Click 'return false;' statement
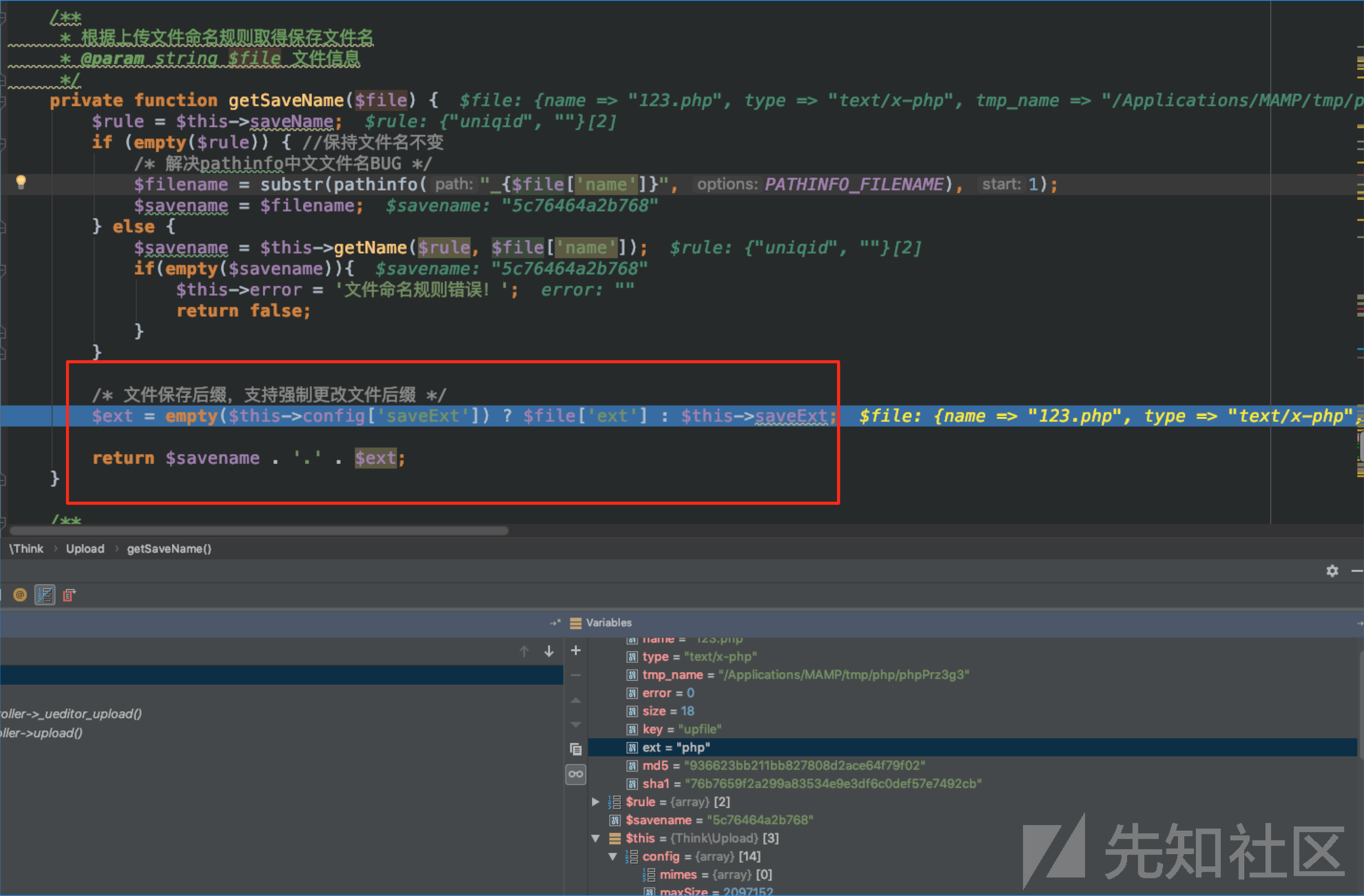The height and width of the screenshot is (896, 1364). [243, 311]
